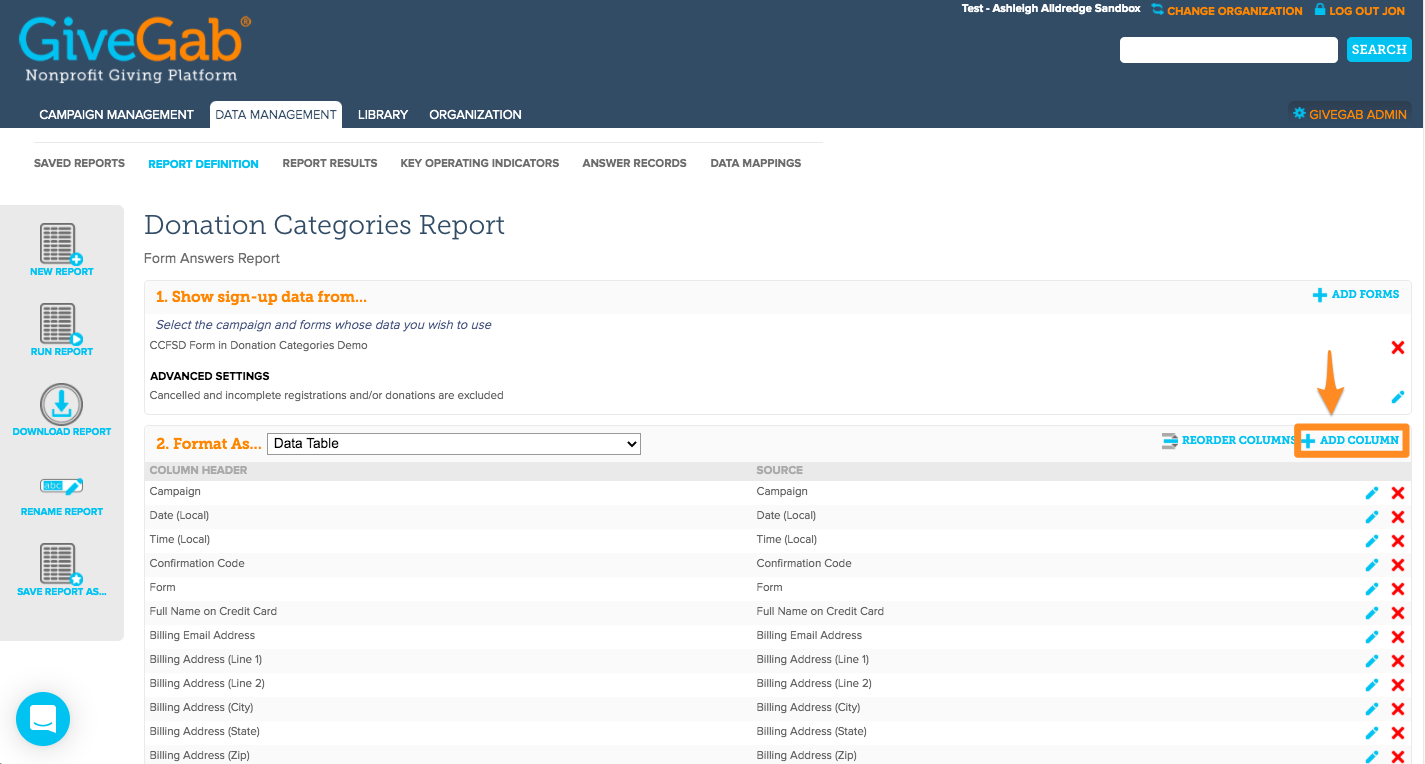Delete the Billing Address (Line 2) column
1425x764 pixels.
pyautogui.click(x=1398, y=685)
